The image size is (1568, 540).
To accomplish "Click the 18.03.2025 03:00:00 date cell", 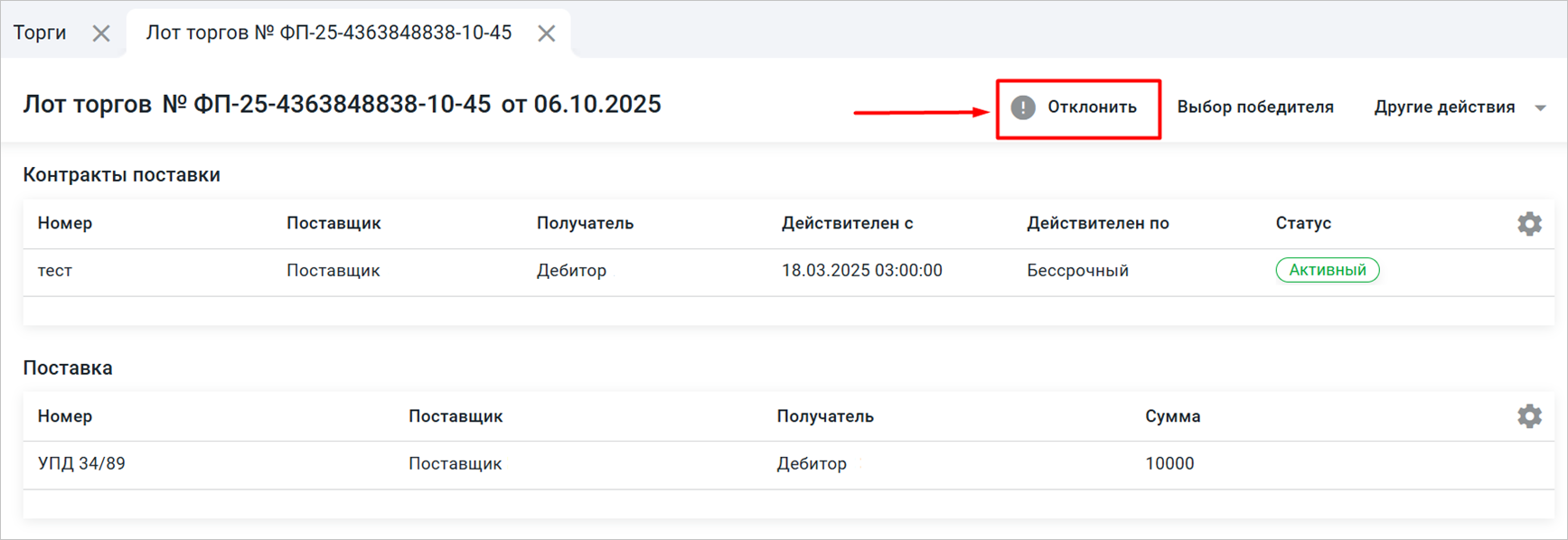I will (861, 271).
